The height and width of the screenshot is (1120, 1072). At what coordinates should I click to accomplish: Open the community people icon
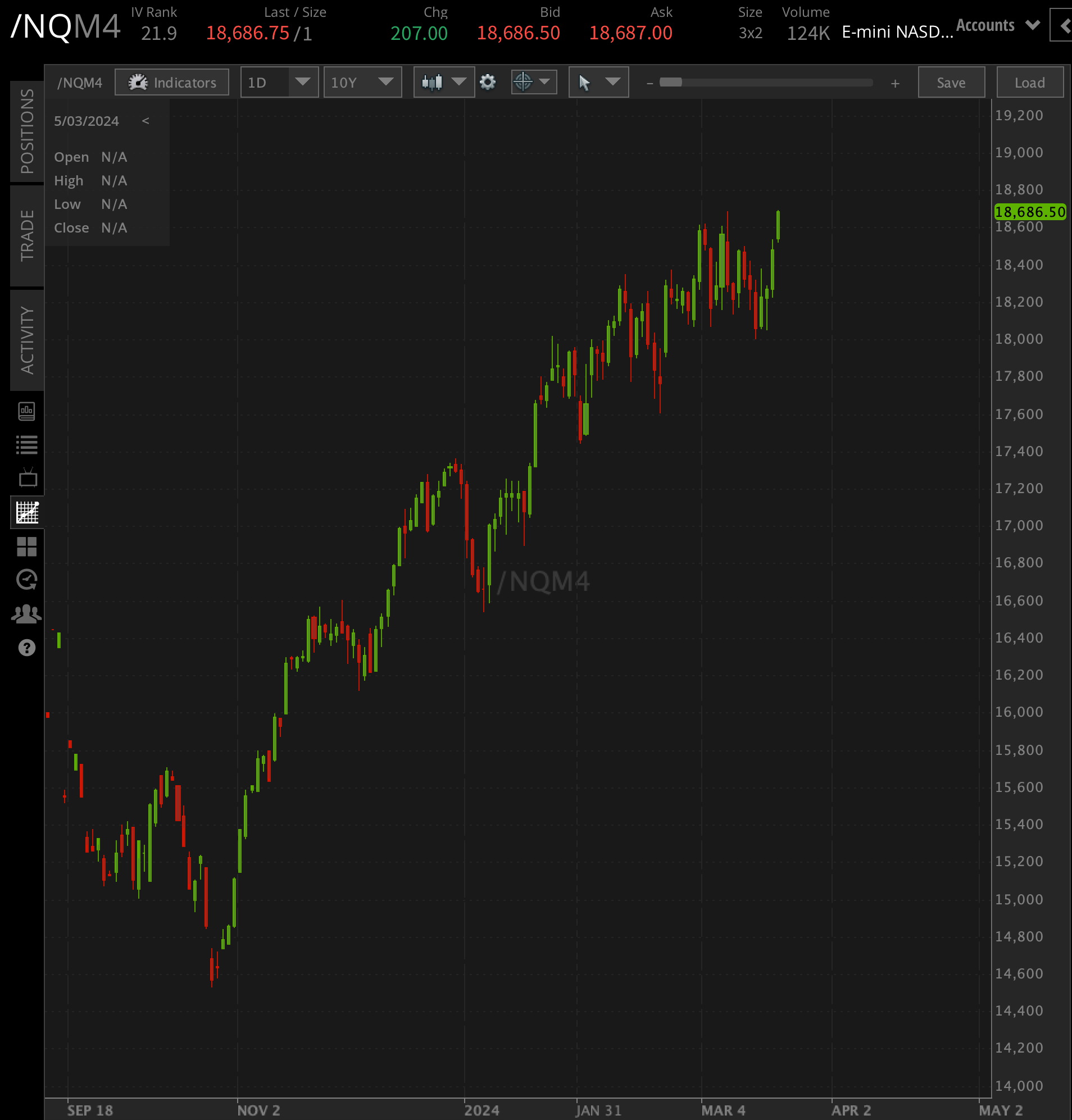[x=27, y=613]
